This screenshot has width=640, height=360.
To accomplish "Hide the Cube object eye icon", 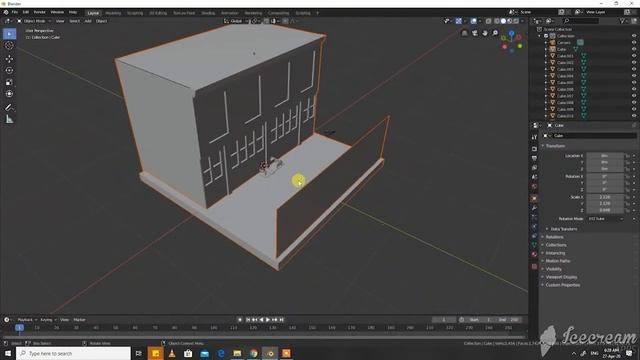I will point(634,49).
